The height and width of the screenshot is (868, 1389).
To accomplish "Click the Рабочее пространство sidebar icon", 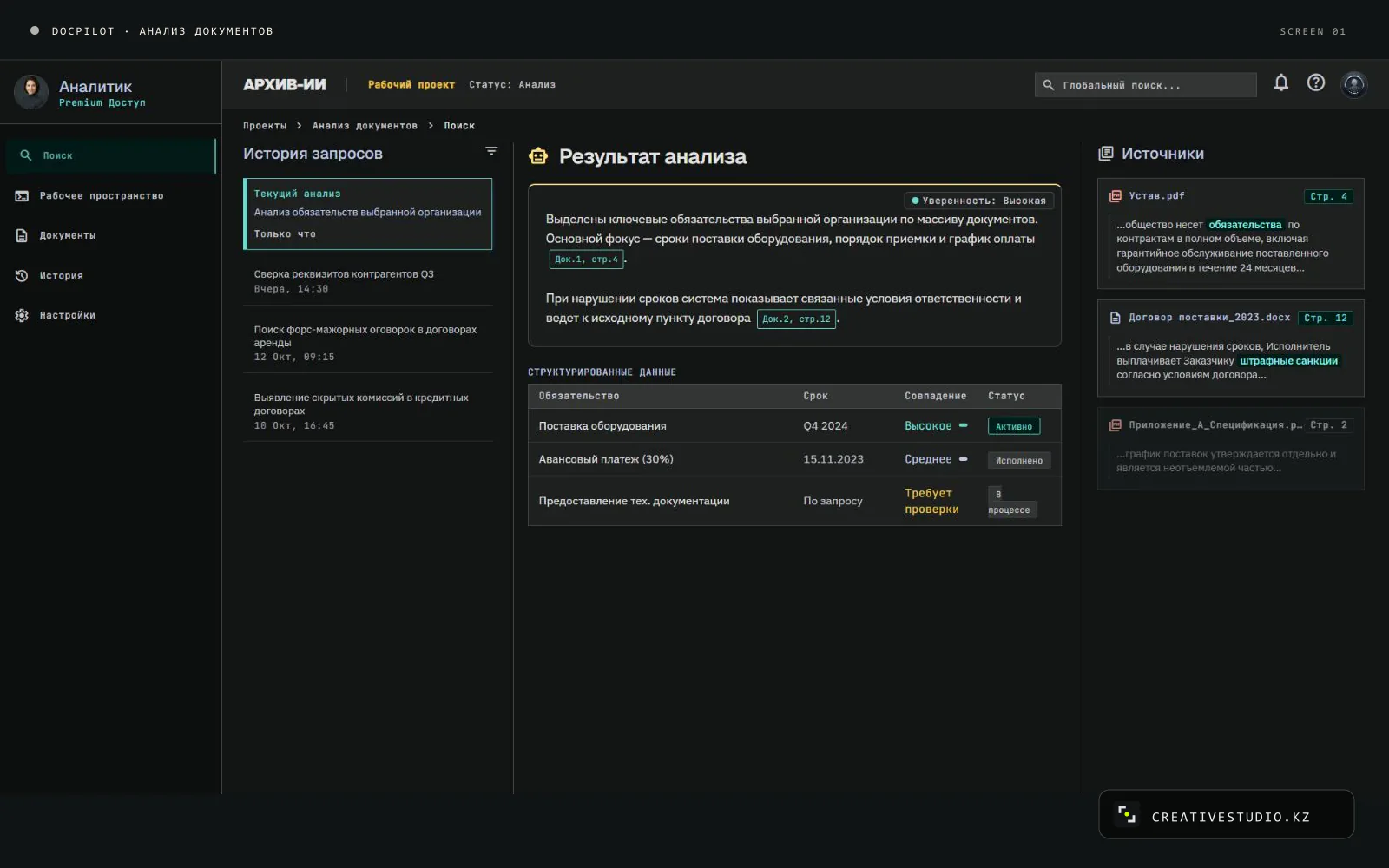I will 22,196.
